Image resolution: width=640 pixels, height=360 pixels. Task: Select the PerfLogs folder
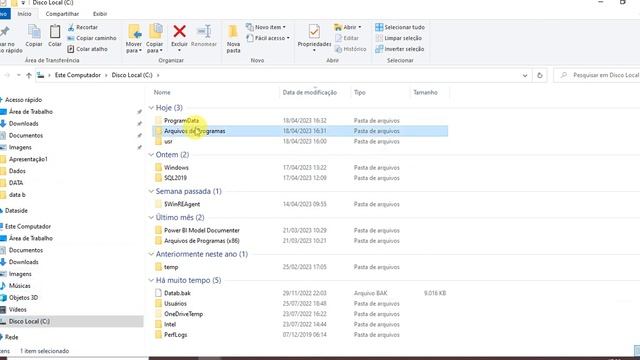(x=300, y=335)
